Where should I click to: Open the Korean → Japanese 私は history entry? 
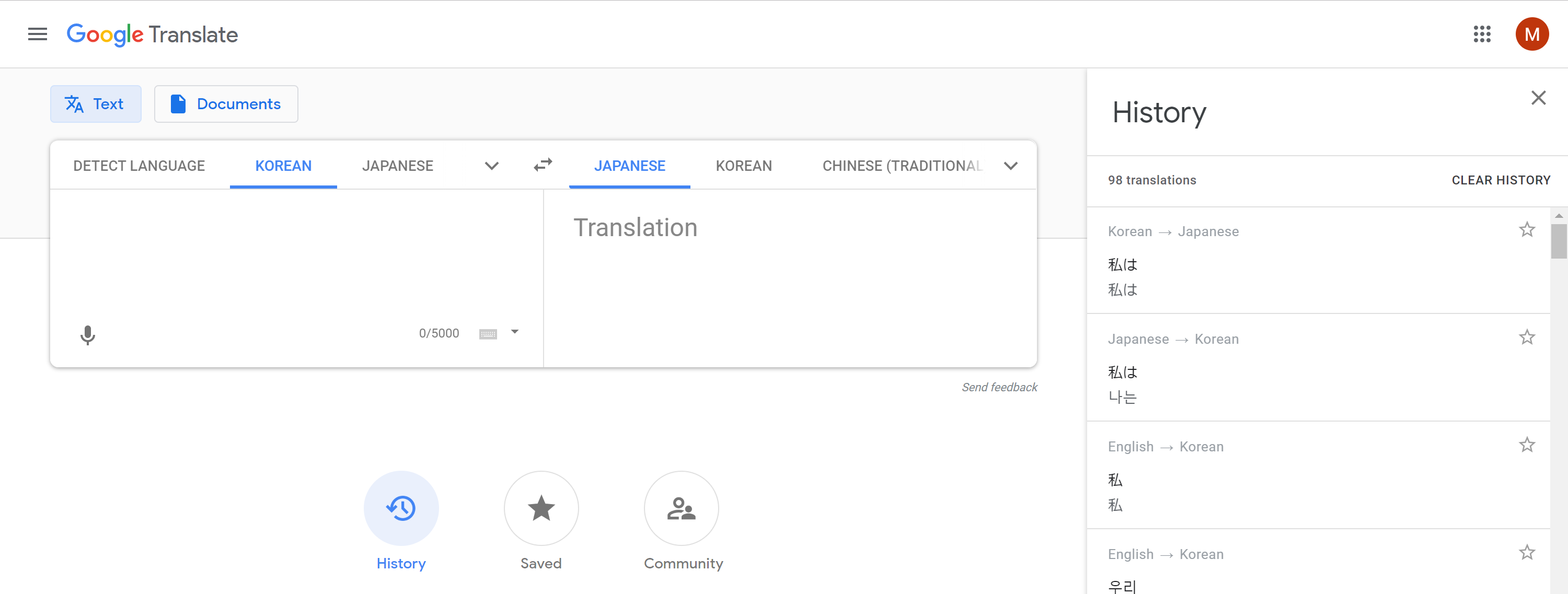[1318, 261]
